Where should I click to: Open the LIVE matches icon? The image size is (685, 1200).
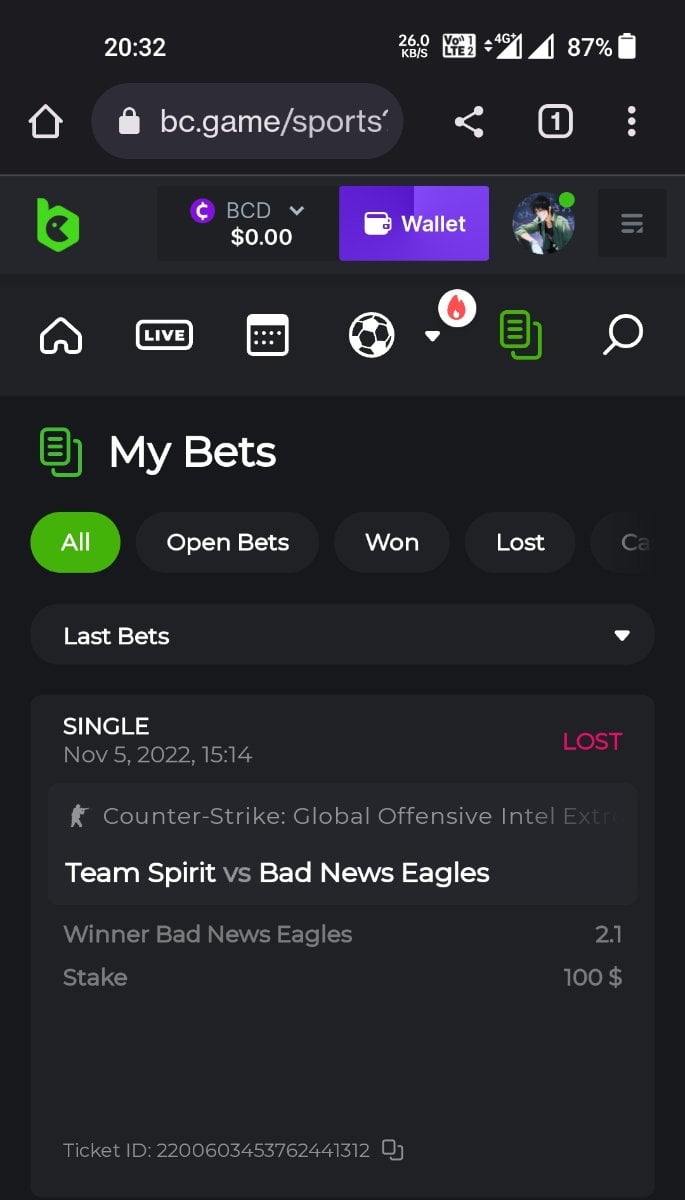164,335
